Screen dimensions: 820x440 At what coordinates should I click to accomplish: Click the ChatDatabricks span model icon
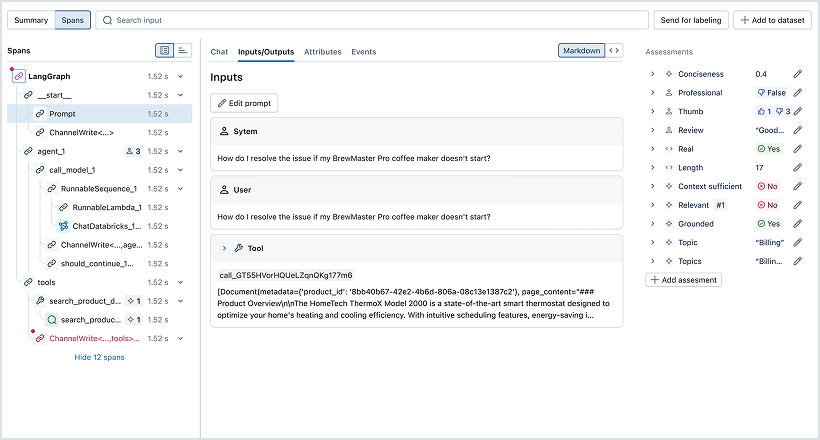63,226
